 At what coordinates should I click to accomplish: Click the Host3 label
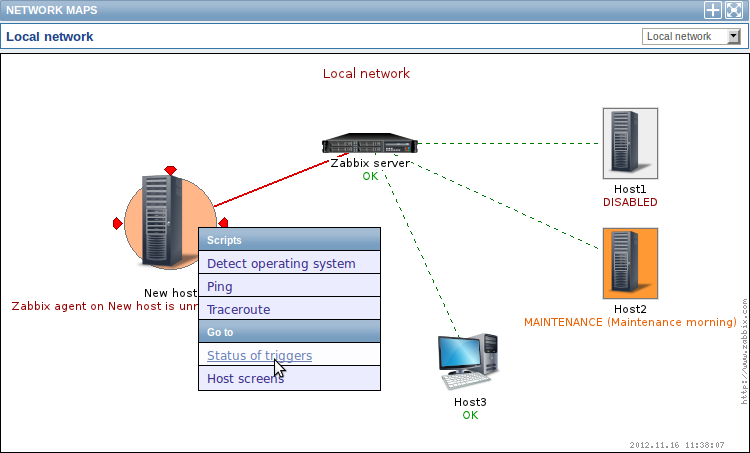point(470,402)
